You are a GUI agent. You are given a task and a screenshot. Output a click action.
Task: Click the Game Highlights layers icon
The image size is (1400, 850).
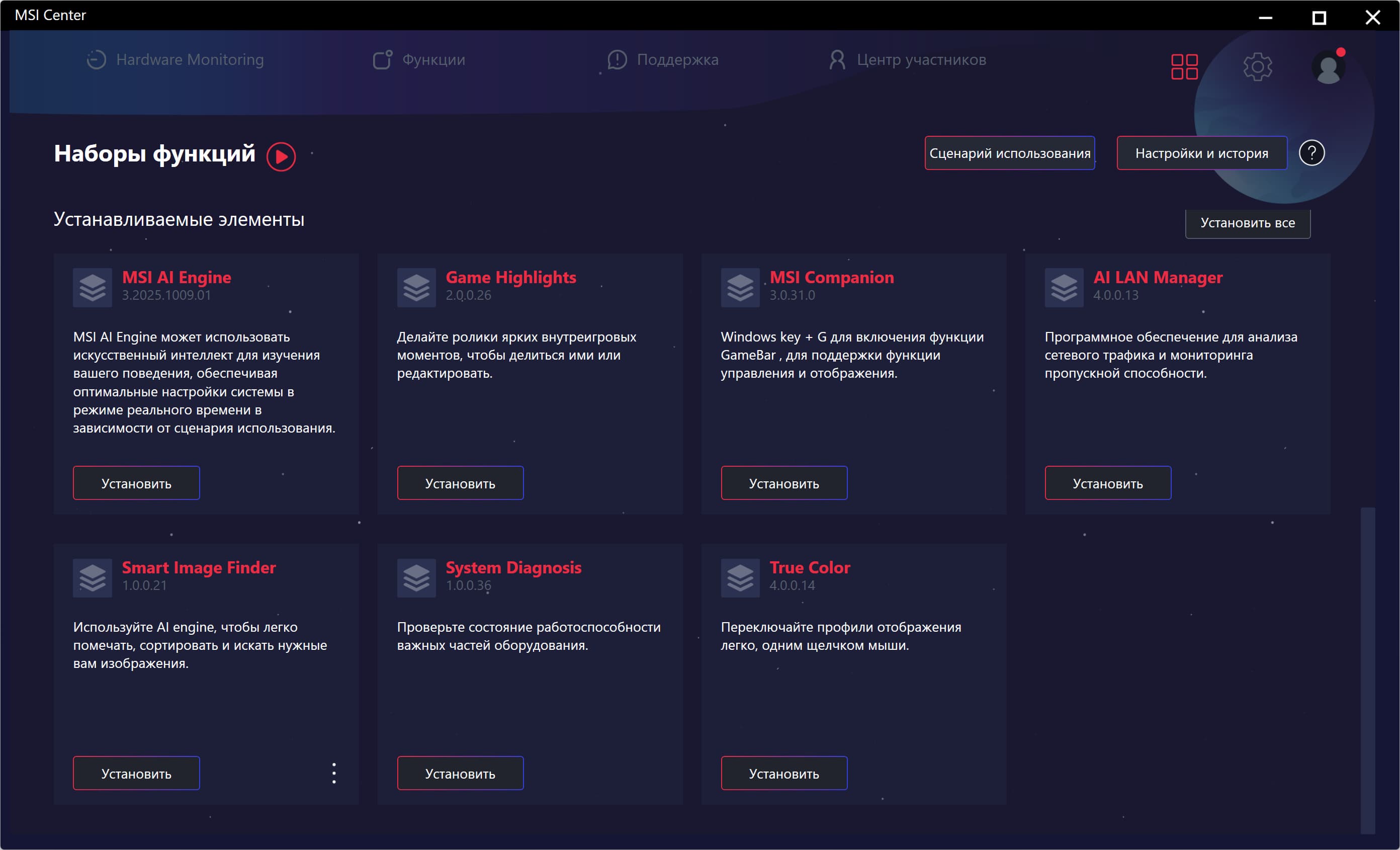click(x=416, y=288)
